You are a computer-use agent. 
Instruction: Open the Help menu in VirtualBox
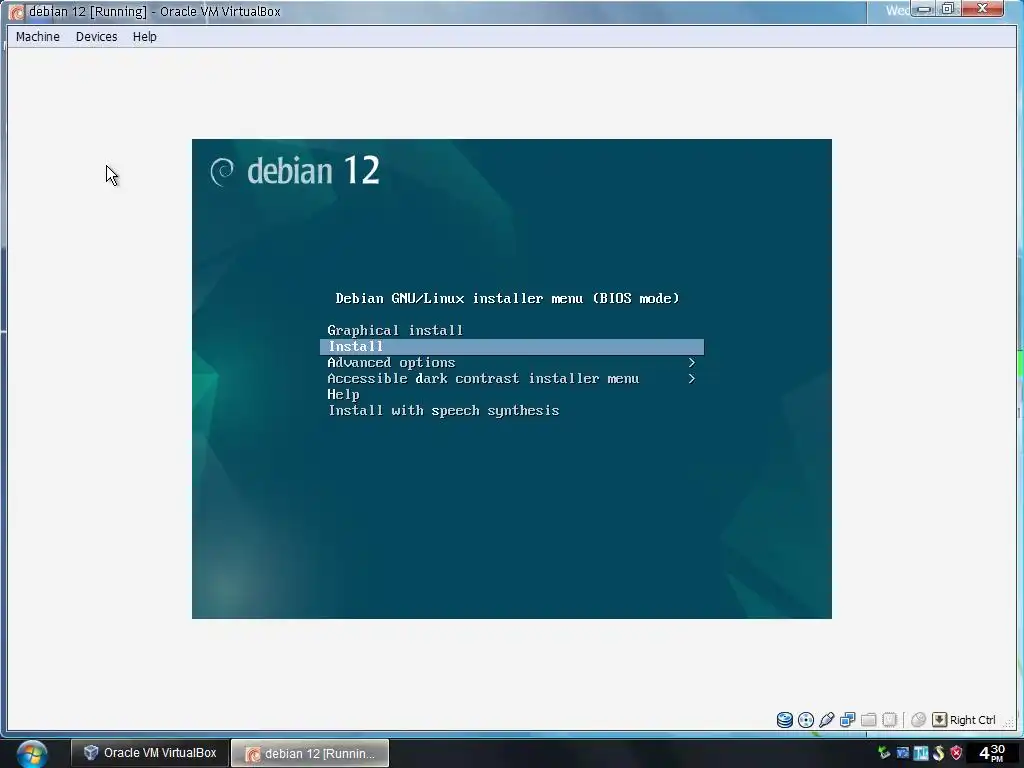pos(144,37)
